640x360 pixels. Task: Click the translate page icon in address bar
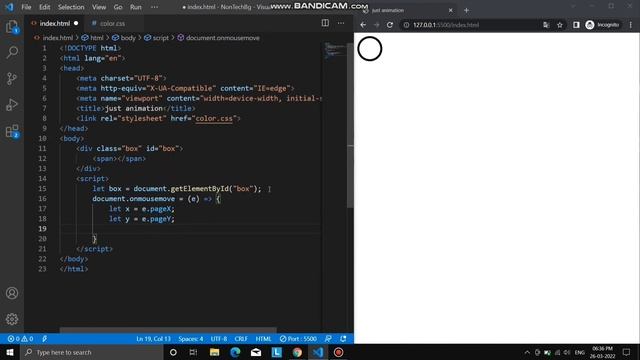click(x=546, y=25)
